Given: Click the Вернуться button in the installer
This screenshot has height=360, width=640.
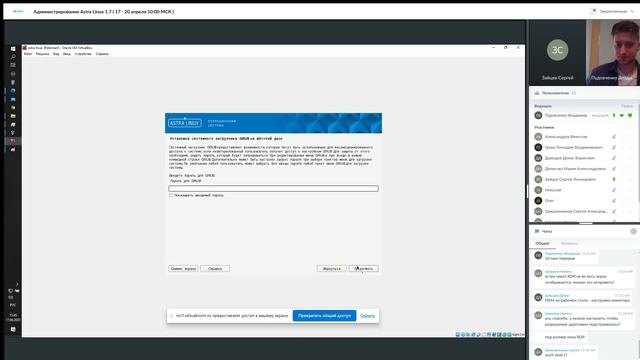Looking at the screenshot, I should pyautogui.click(x=331, y=269).
